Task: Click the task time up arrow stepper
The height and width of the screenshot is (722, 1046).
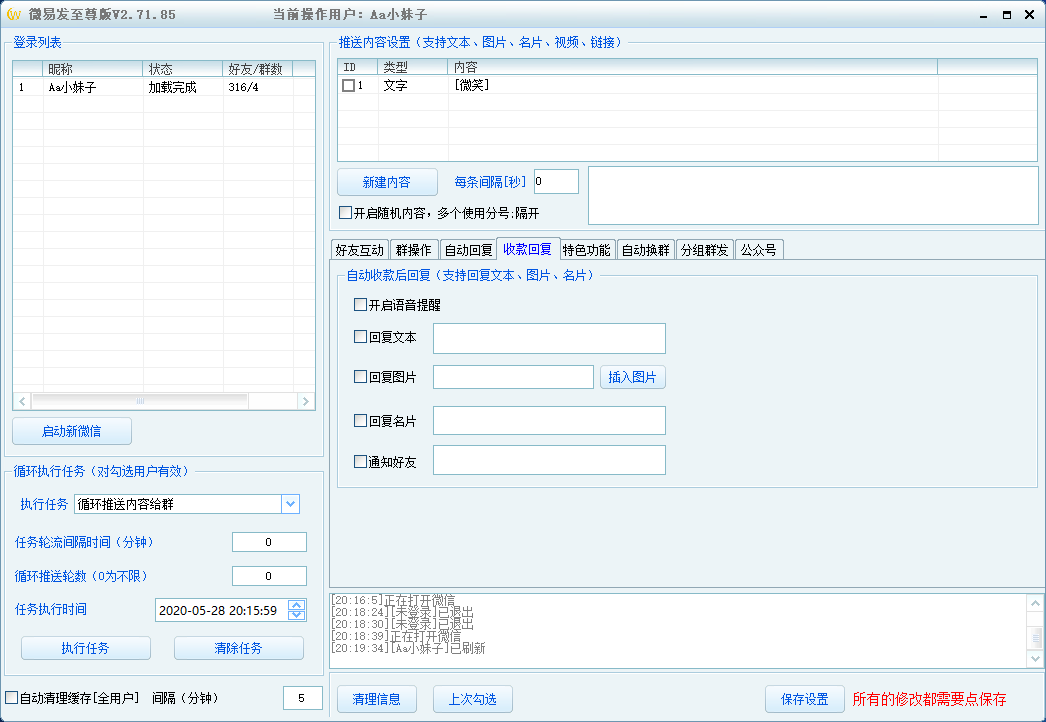Action: pos(296,605)
